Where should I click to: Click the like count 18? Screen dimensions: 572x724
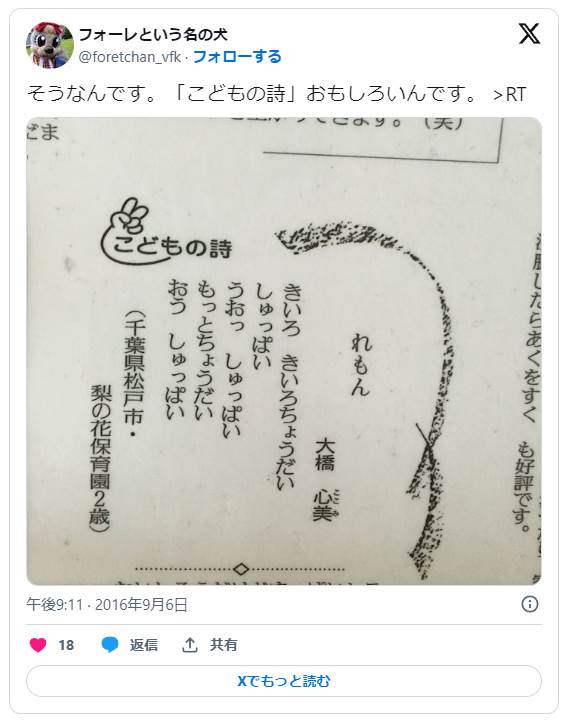click(x=66, y=645)
